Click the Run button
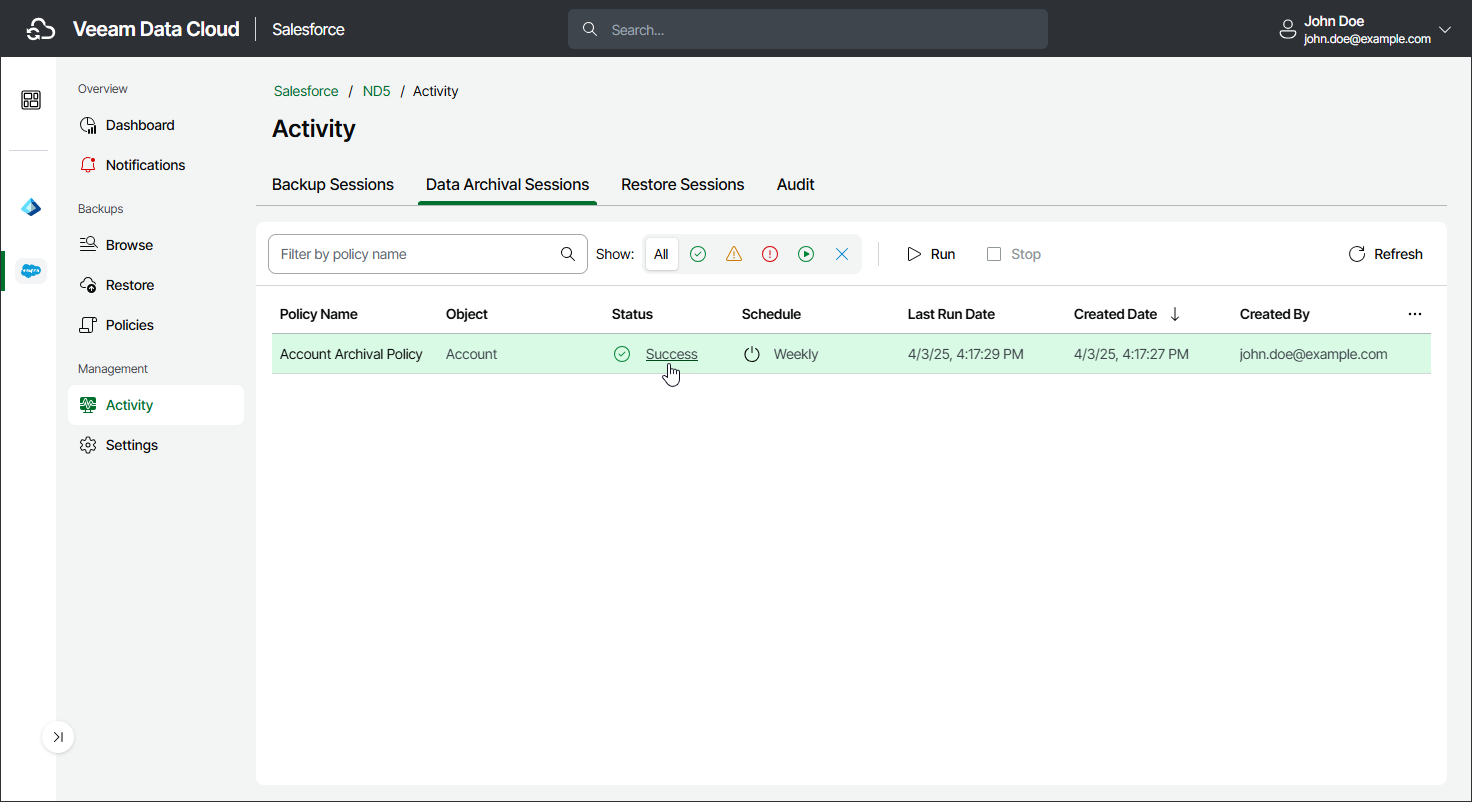 pyautogui.click(x=931, y=254)
